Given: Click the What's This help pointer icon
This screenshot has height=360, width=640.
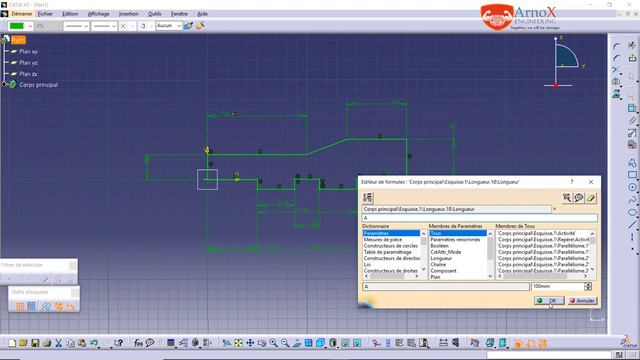Looking at the screenshot, I should (118, 343).
